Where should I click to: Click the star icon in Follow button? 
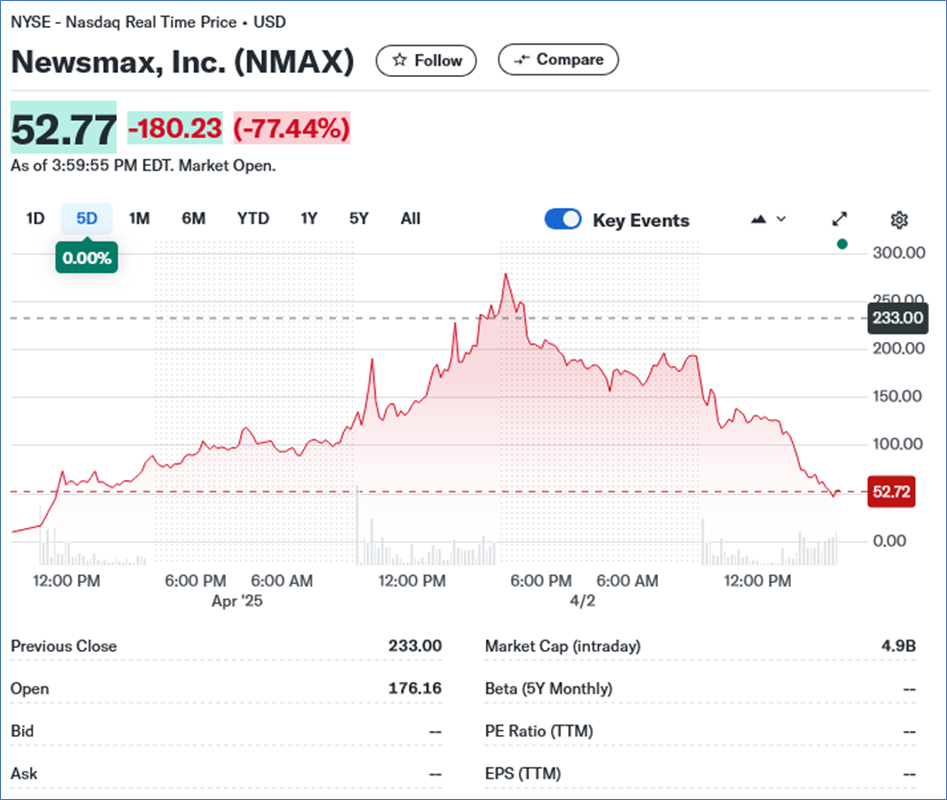(399, 60)
